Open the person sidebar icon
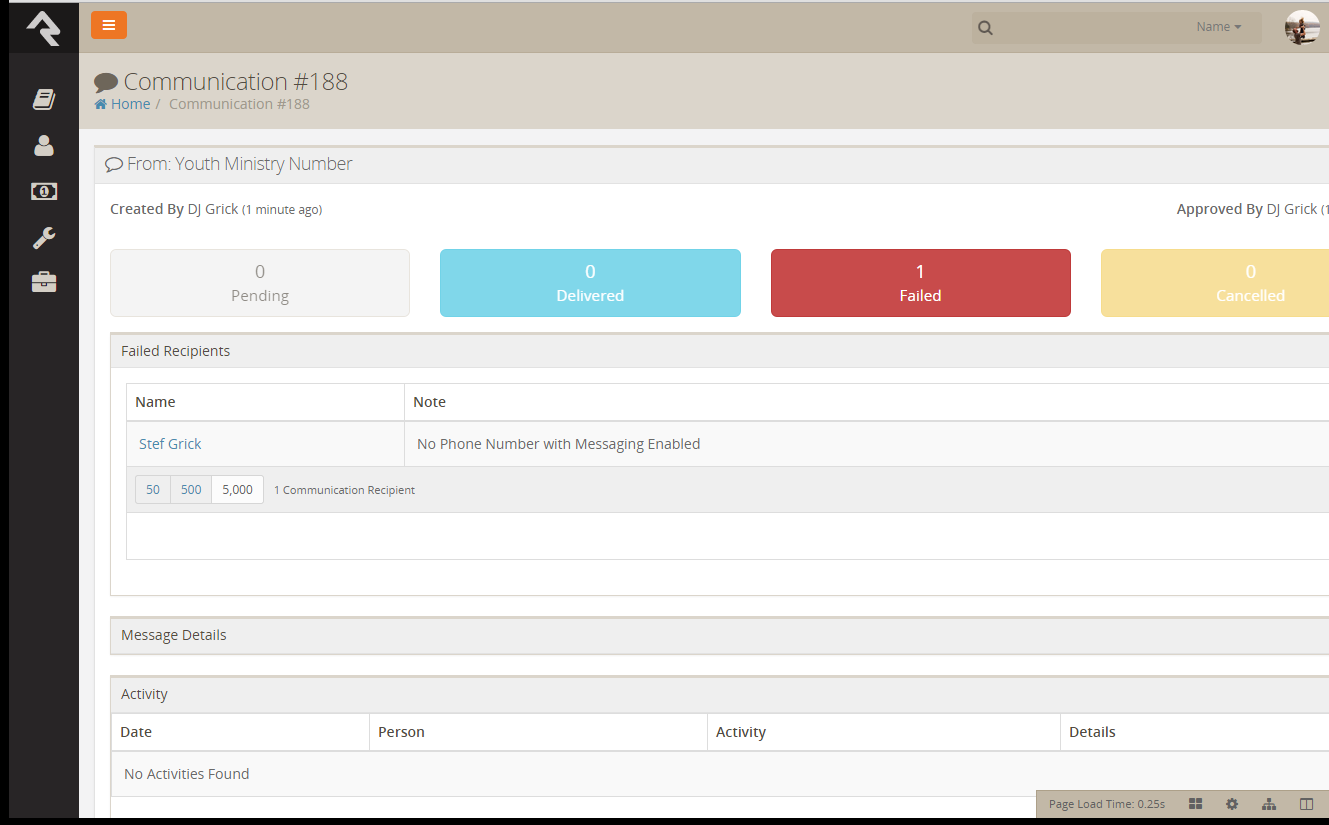 point(44,145)
